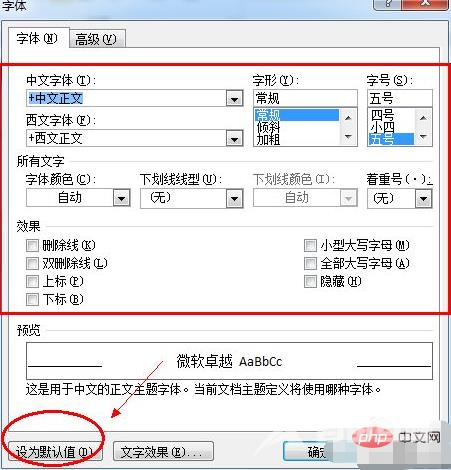Click down arrow of 字号 list
This screenshot has height=470, width=451.
coord(423,137)
